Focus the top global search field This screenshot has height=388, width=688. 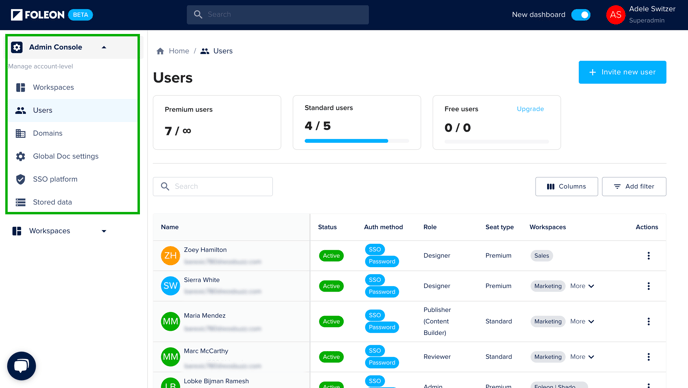(278, 14)
